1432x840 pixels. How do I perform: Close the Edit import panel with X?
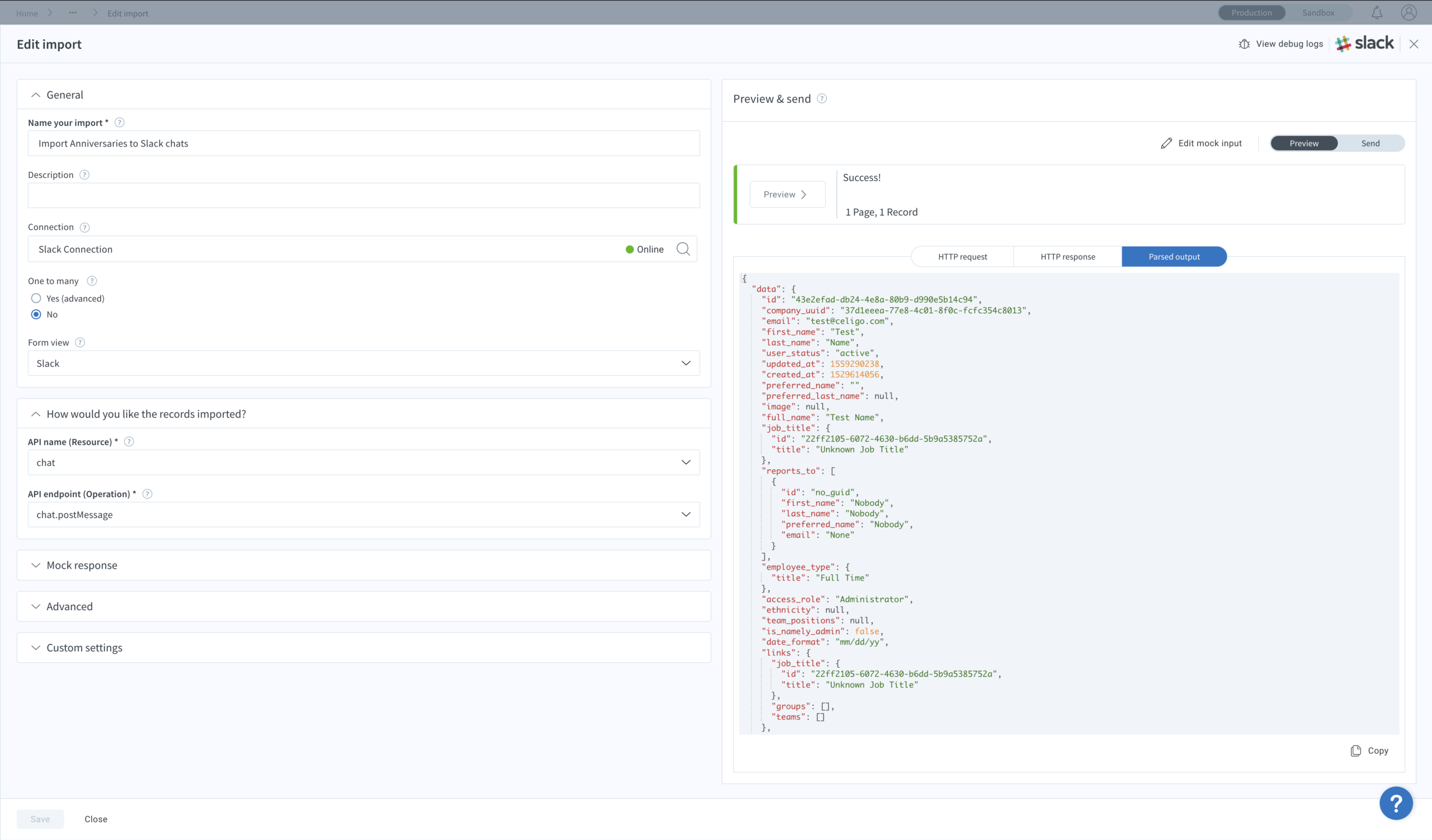pos(1414,44)
